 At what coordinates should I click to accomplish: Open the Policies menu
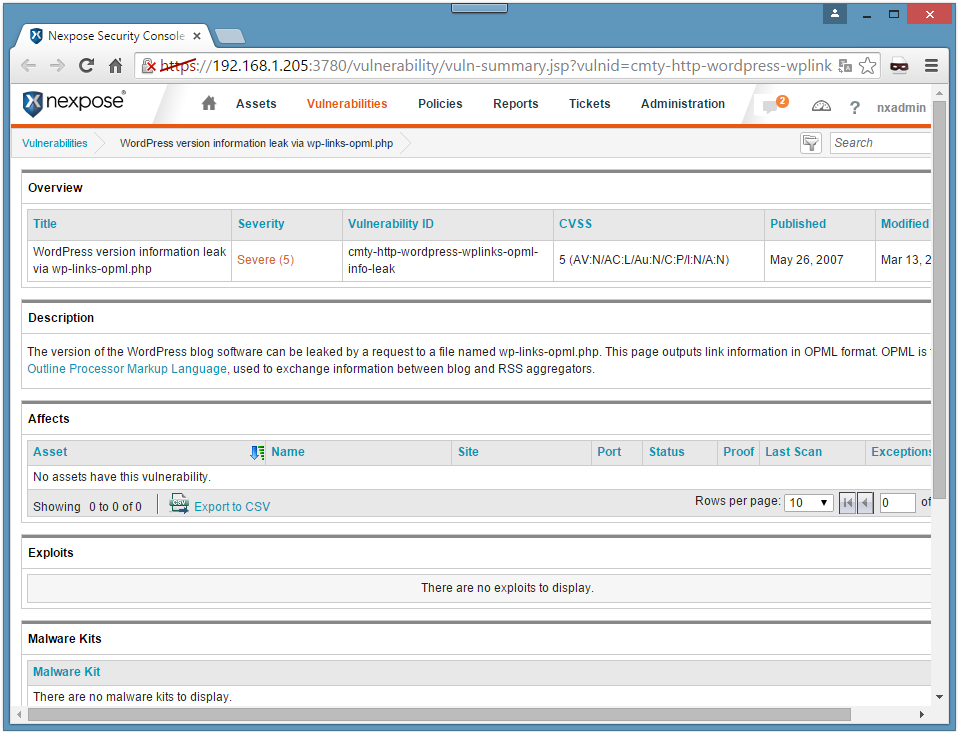coord(440,104)
